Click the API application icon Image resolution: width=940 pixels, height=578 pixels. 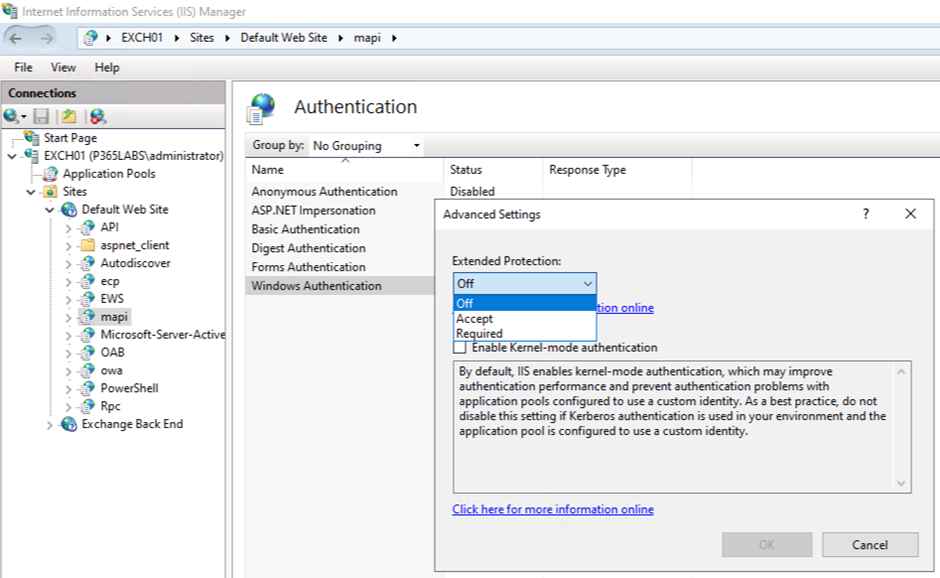pos(88,227)
